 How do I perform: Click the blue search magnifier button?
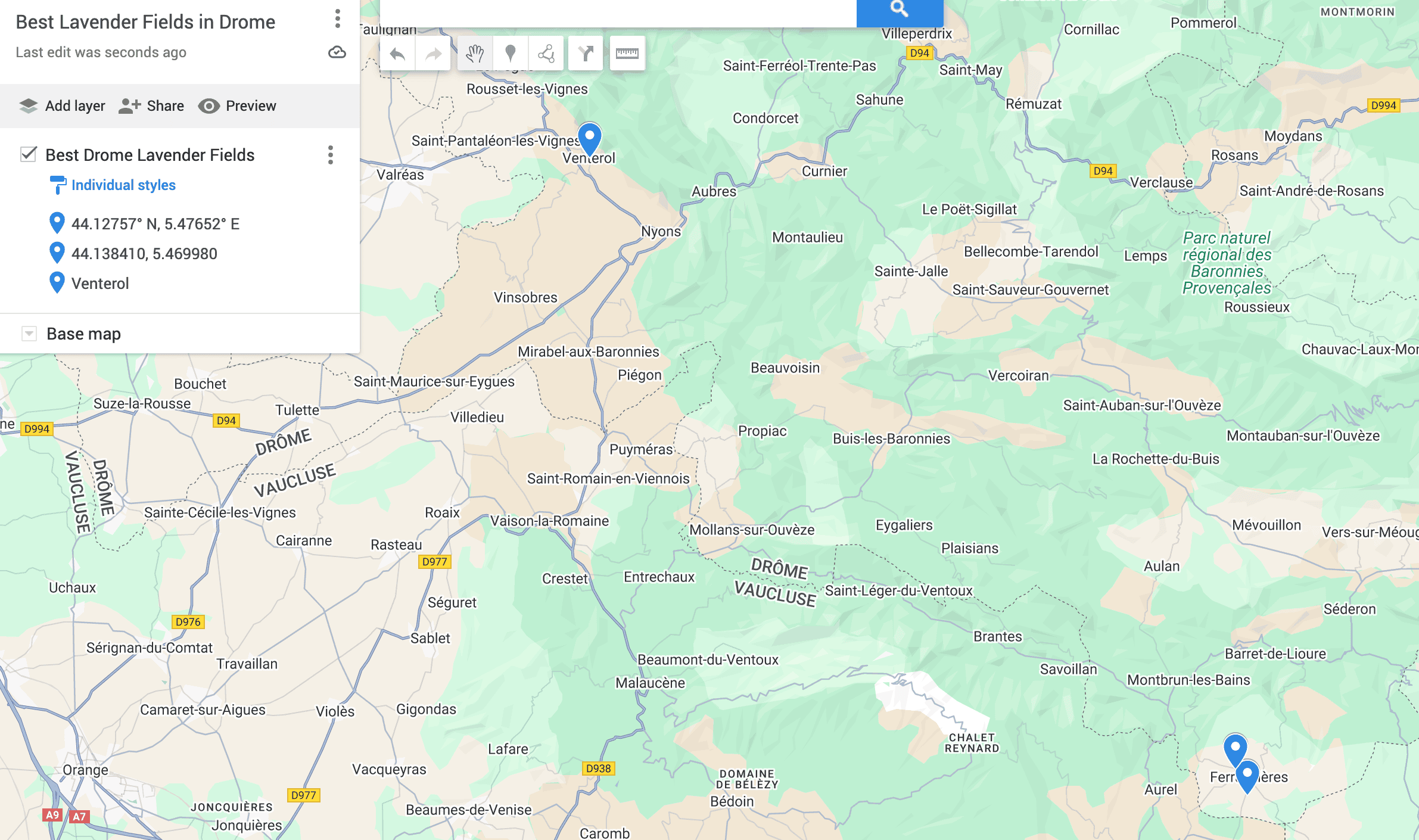coord(900,11)
